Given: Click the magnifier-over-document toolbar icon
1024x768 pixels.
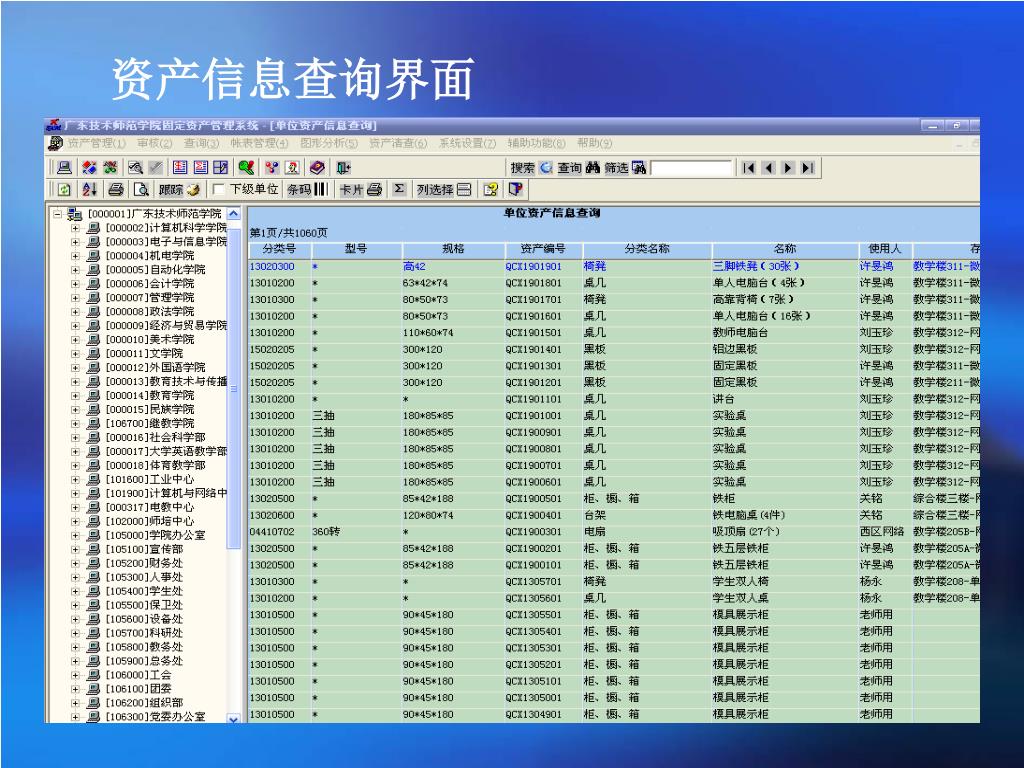Looking at the screenshot, I should [x=135, y=168].
